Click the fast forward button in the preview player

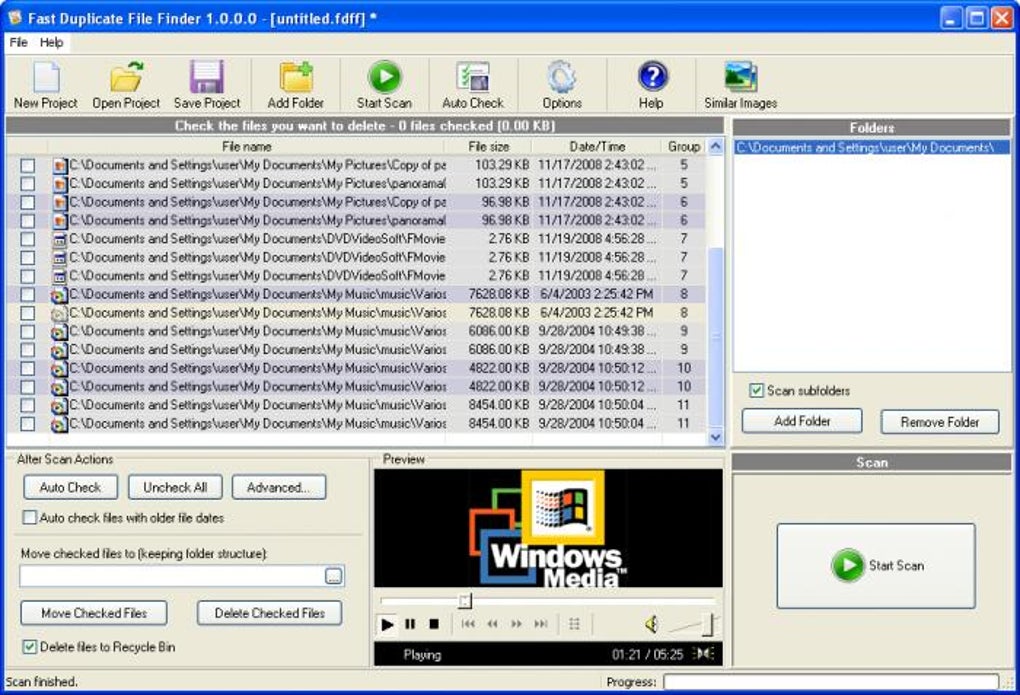click(x=517, y=625)
